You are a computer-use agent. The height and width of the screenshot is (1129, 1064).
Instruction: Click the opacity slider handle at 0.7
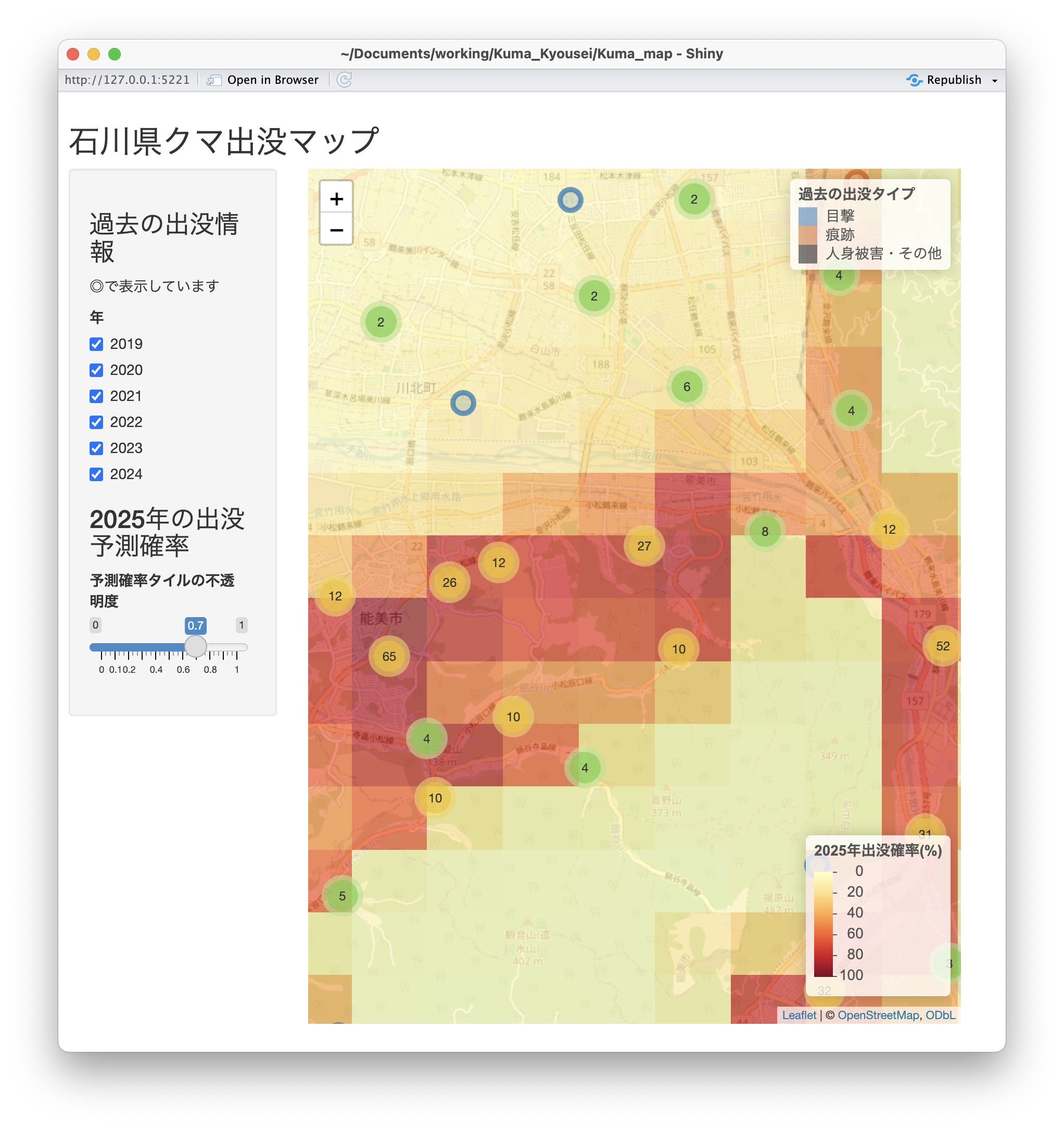[x=196, y=646]
